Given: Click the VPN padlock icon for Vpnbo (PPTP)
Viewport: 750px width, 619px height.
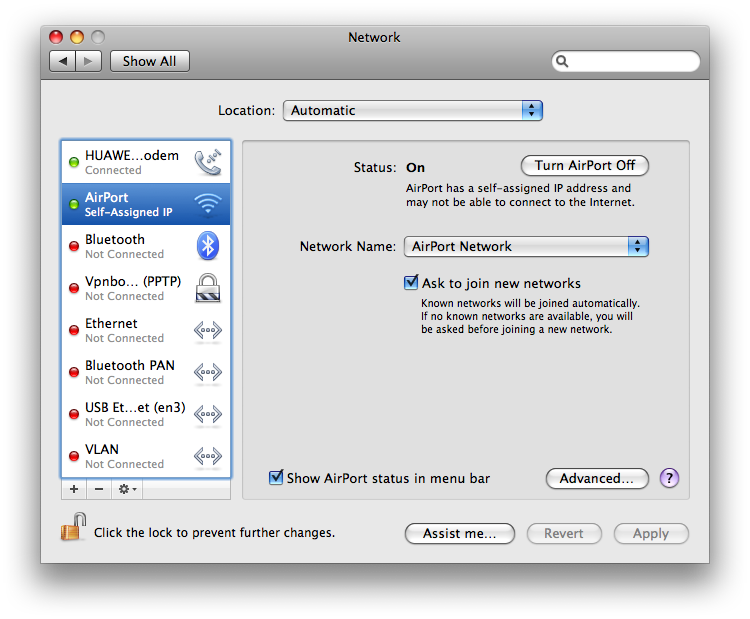Looking at the screenshot, I should 208,288.
